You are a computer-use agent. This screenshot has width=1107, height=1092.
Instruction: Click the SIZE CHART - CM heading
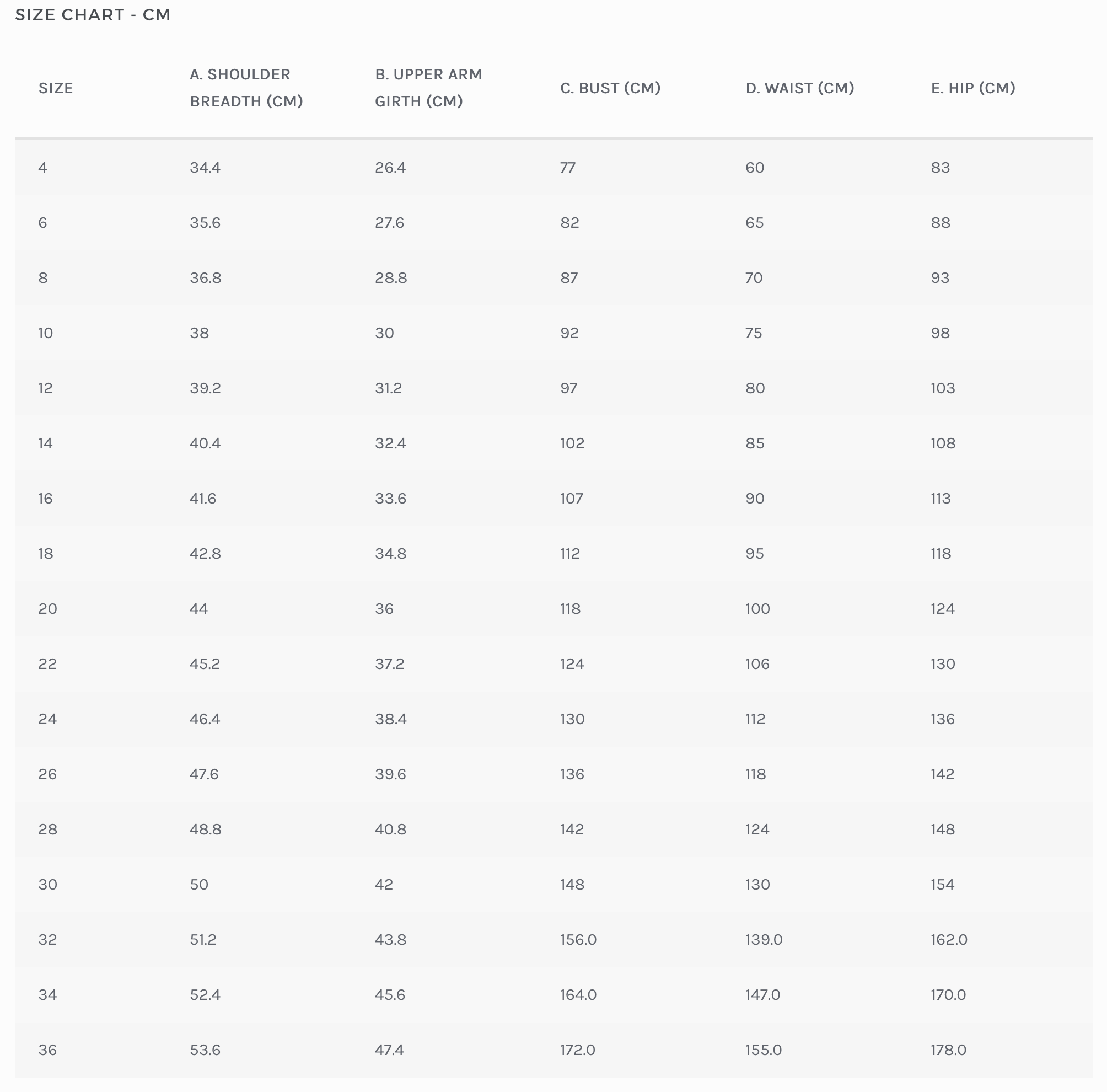pyautogui.click(x=93, y=15)
